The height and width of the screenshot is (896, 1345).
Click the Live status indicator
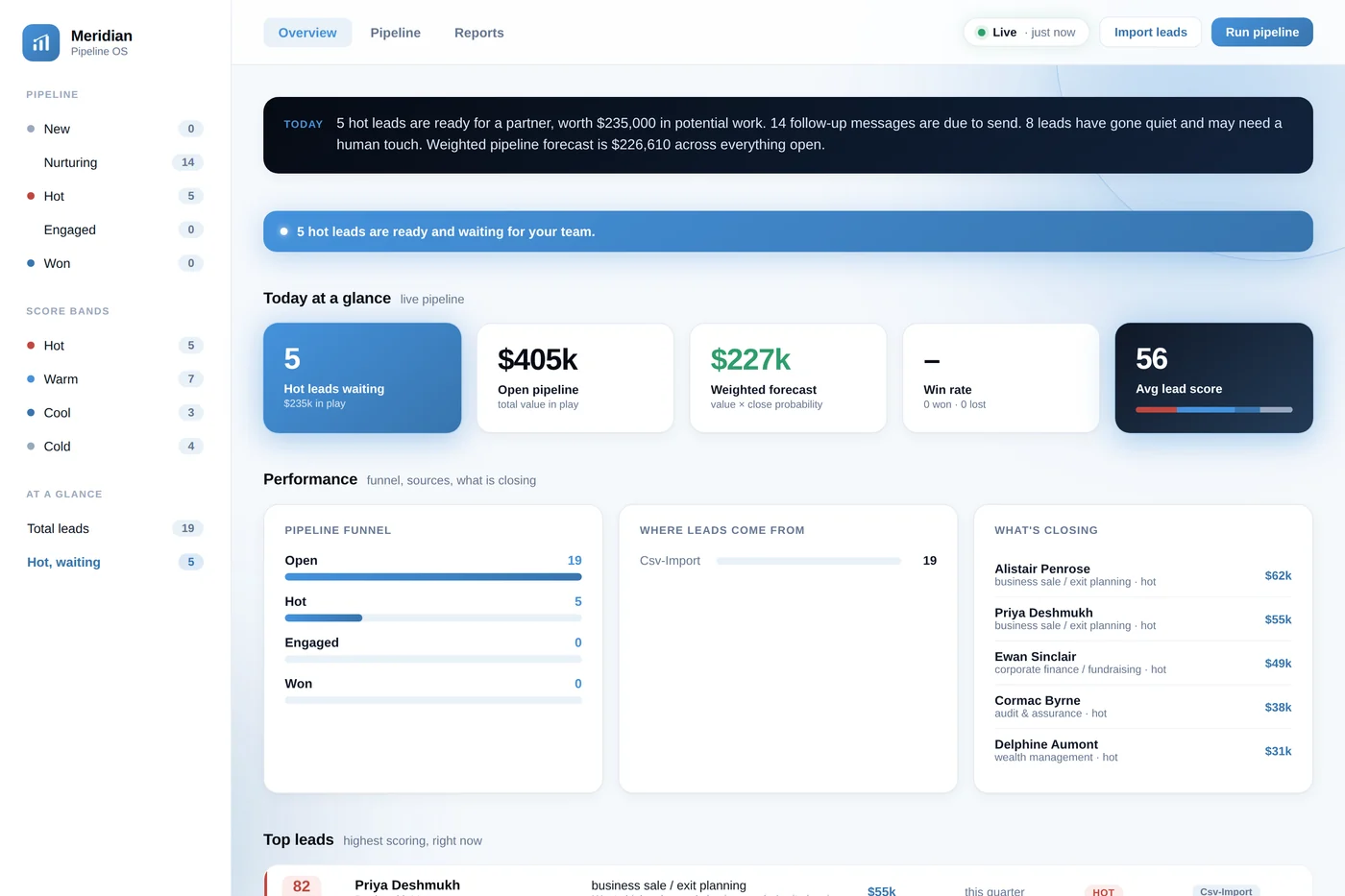point(1026,32)
